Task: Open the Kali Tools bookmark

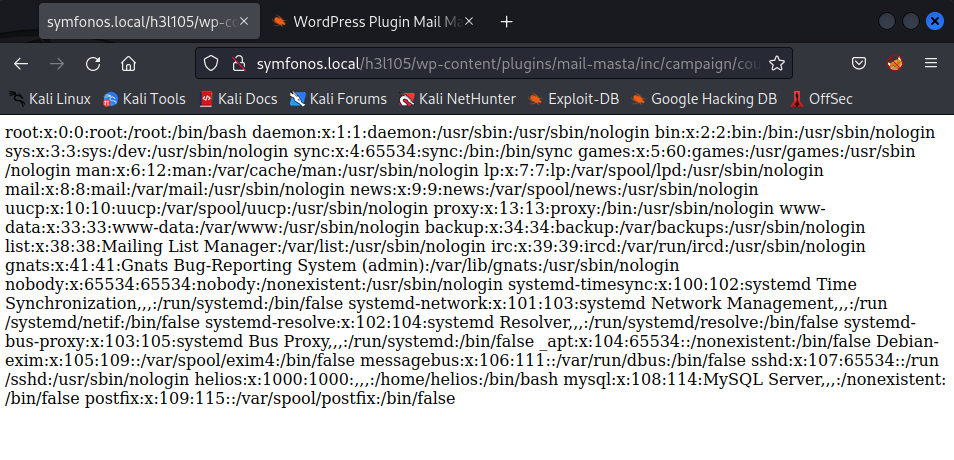Action: click(144, 99)
